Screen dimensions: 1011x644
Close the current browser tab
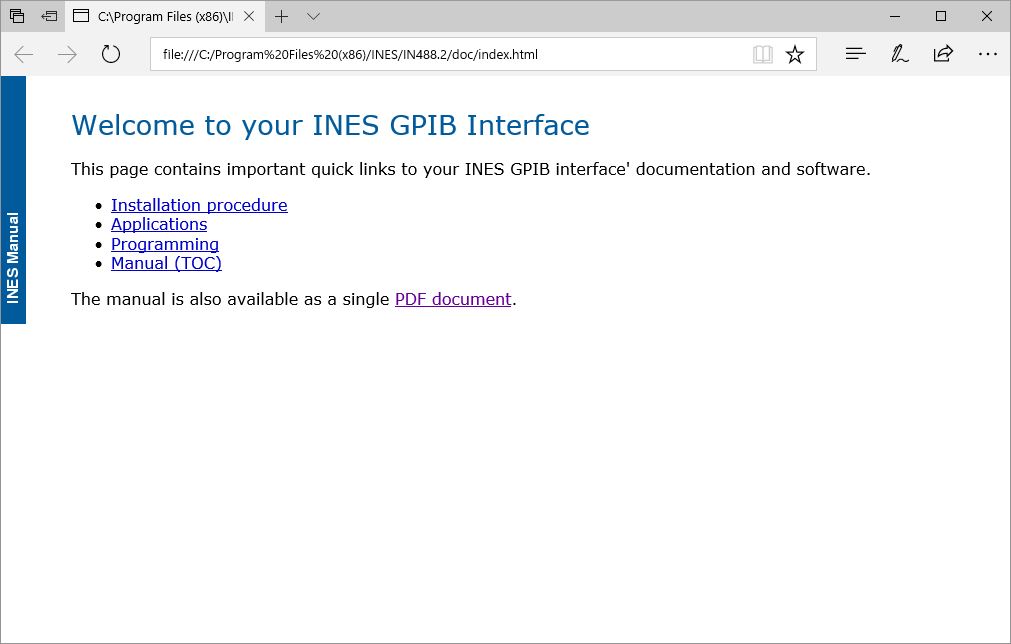(249, 16)
